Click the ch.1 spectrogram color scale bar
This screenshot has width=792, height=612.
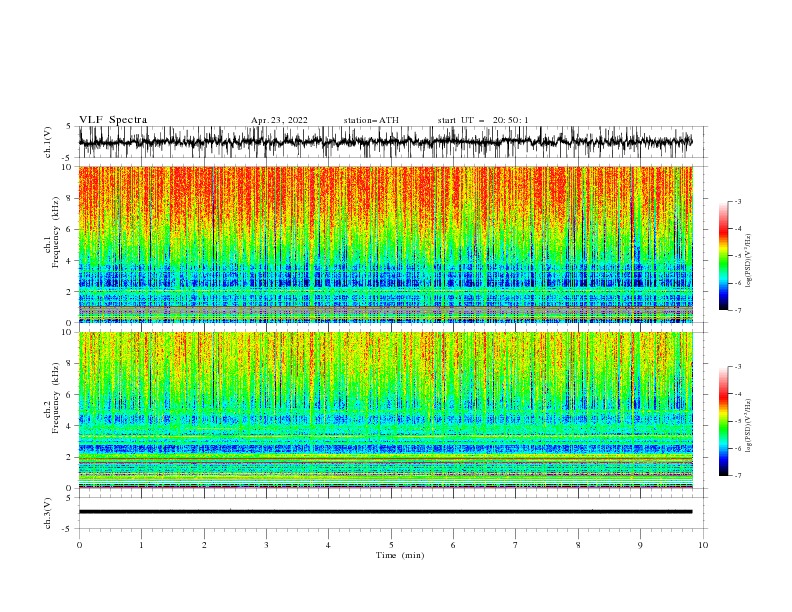(724, 256)
